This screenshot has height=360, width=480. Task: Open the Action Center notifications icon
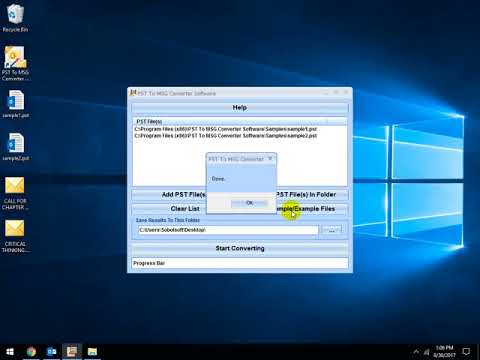point(466,352)
